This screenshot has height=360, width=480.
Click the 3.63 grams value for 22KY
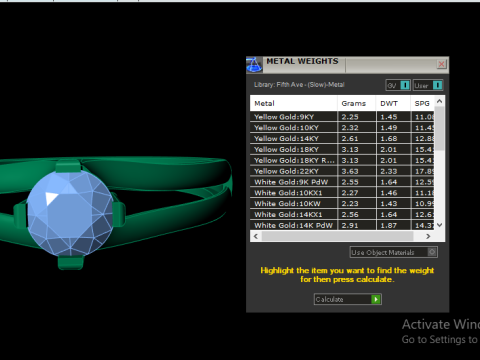(x=350, y=171)
